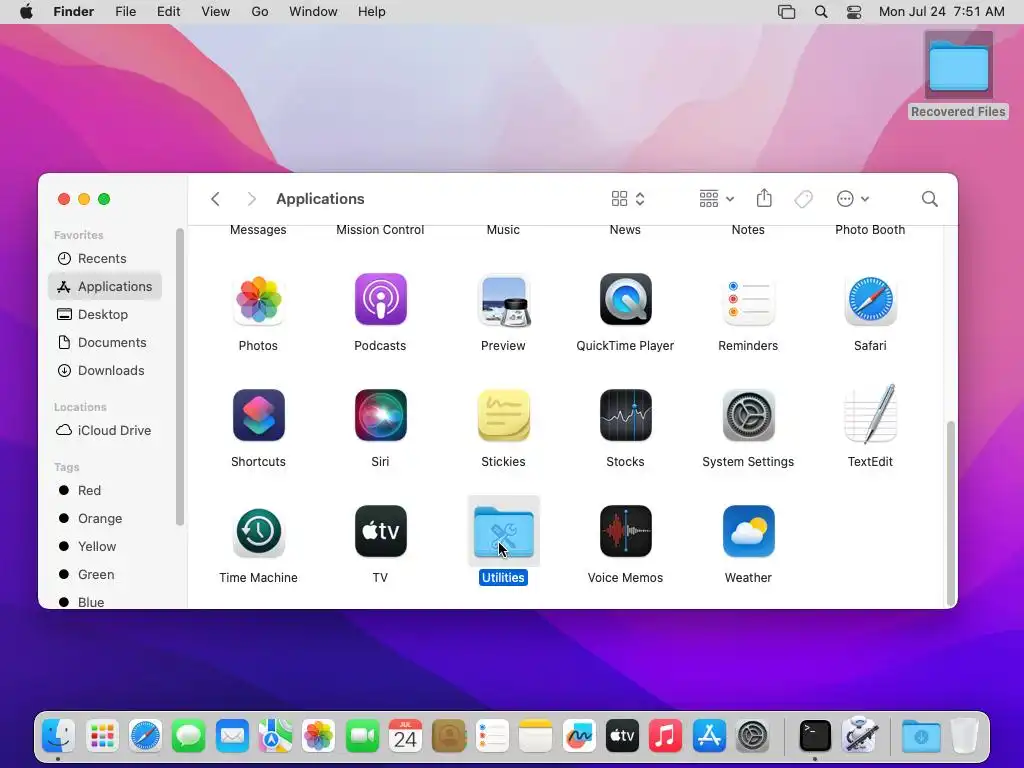
Task: Select the Green tag in sidebar
Action: pos(104,575)
